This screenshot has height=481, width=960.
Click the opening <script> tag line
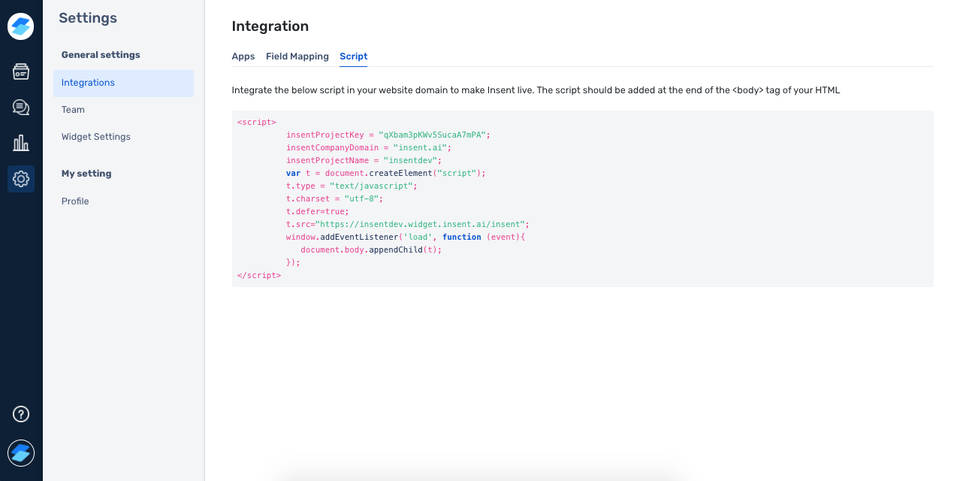pyautogui.click(x=257, y=122)
